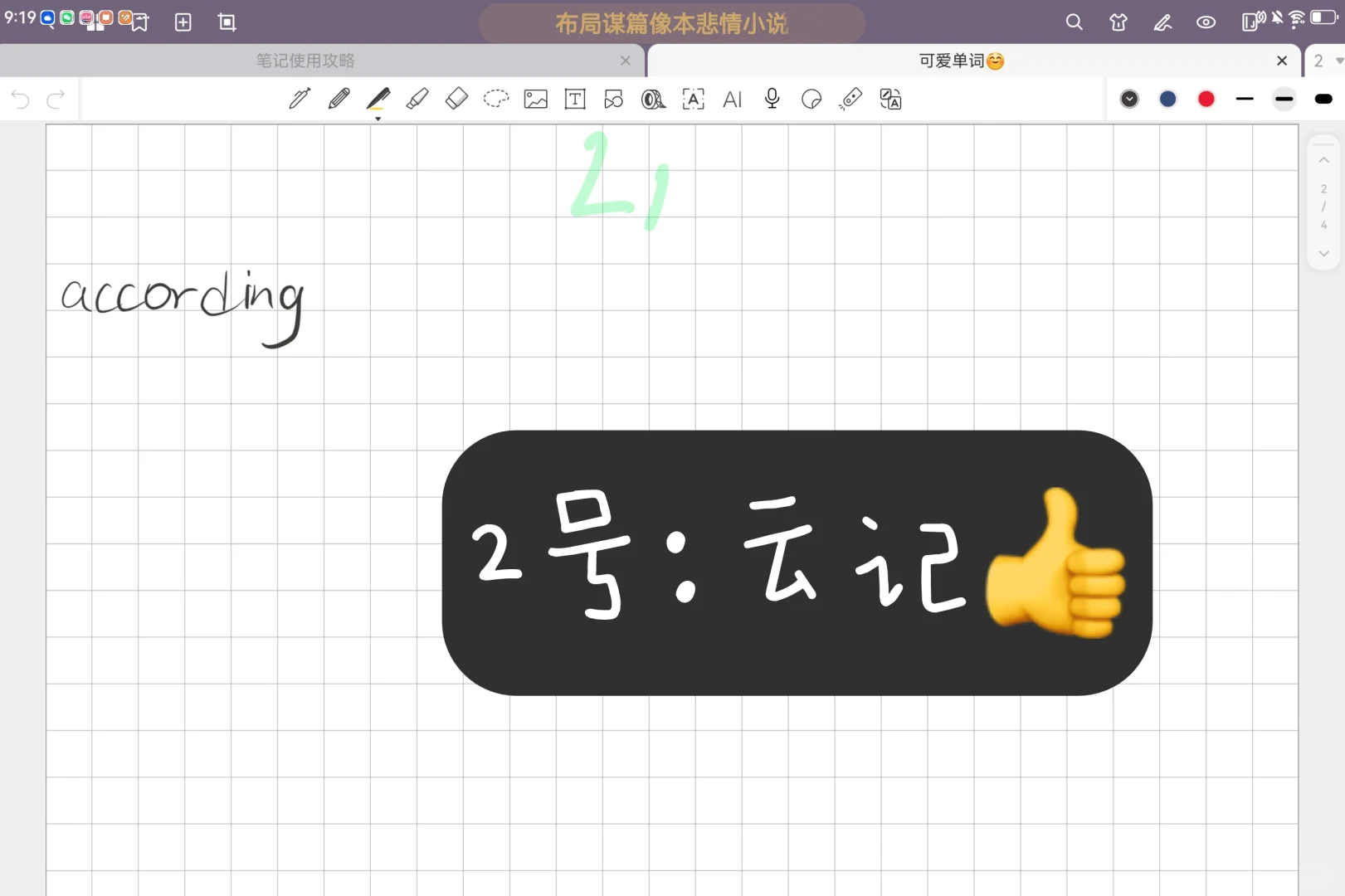Check the battery indicator in status bar
The width and height of the screenshot is (1345, 896).
1323,17
